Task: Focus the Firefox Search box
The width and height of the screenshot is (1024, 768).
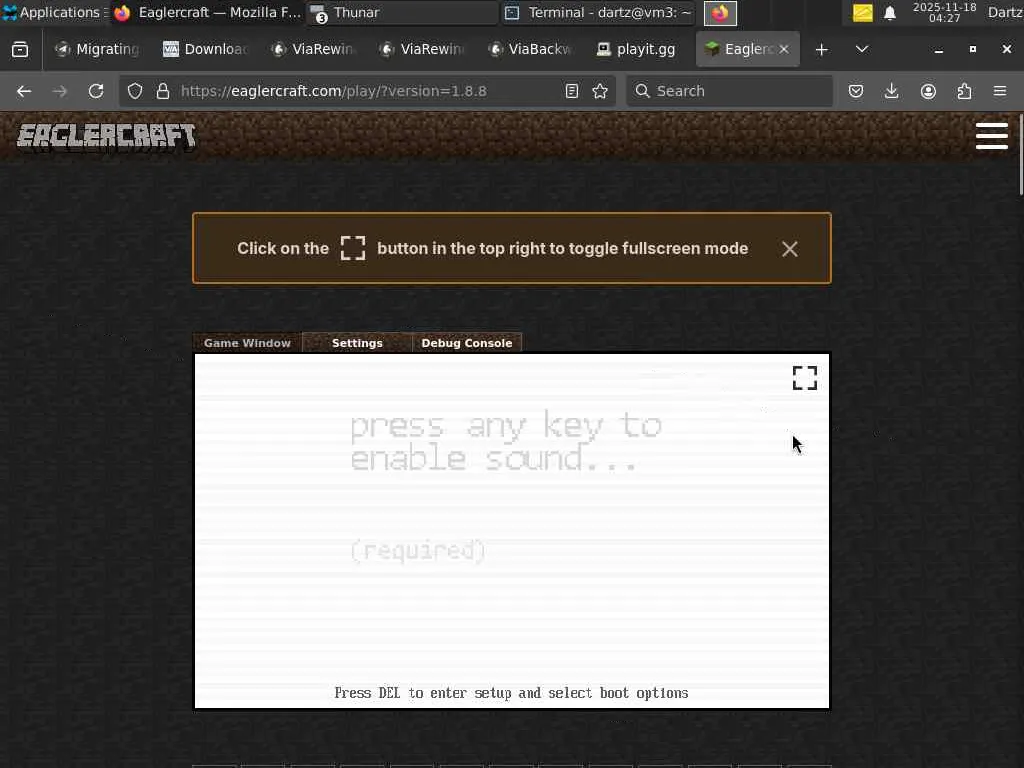Action: [729, 91]
